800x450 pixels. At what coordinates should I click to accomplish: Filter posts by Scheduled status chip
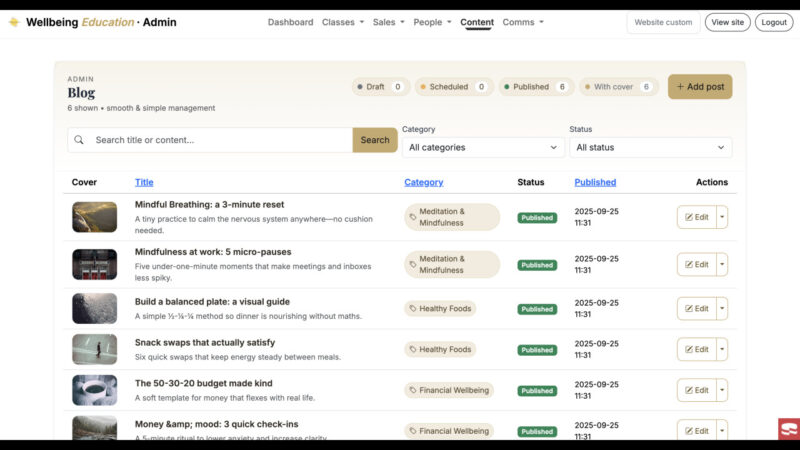454,87
